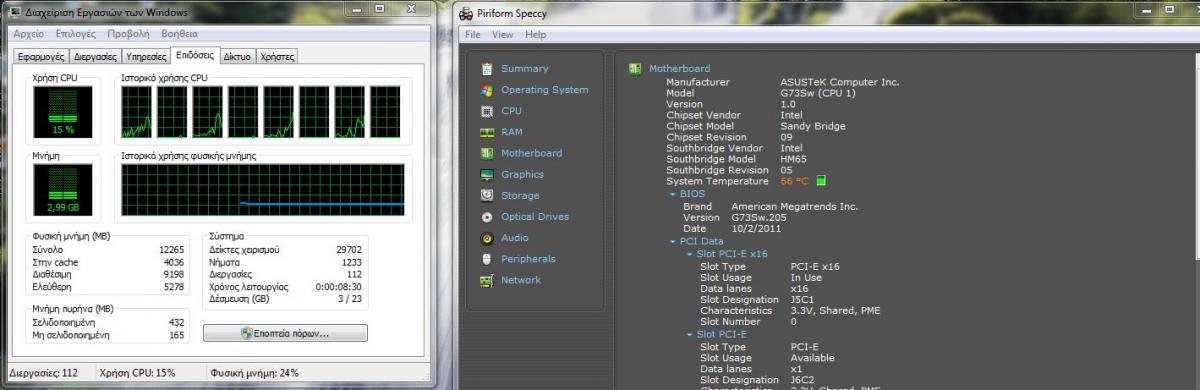This screenshot has width=1200, height=390.
Task: Click the first CPU usage history graph
Action: (x=136, y=111)
